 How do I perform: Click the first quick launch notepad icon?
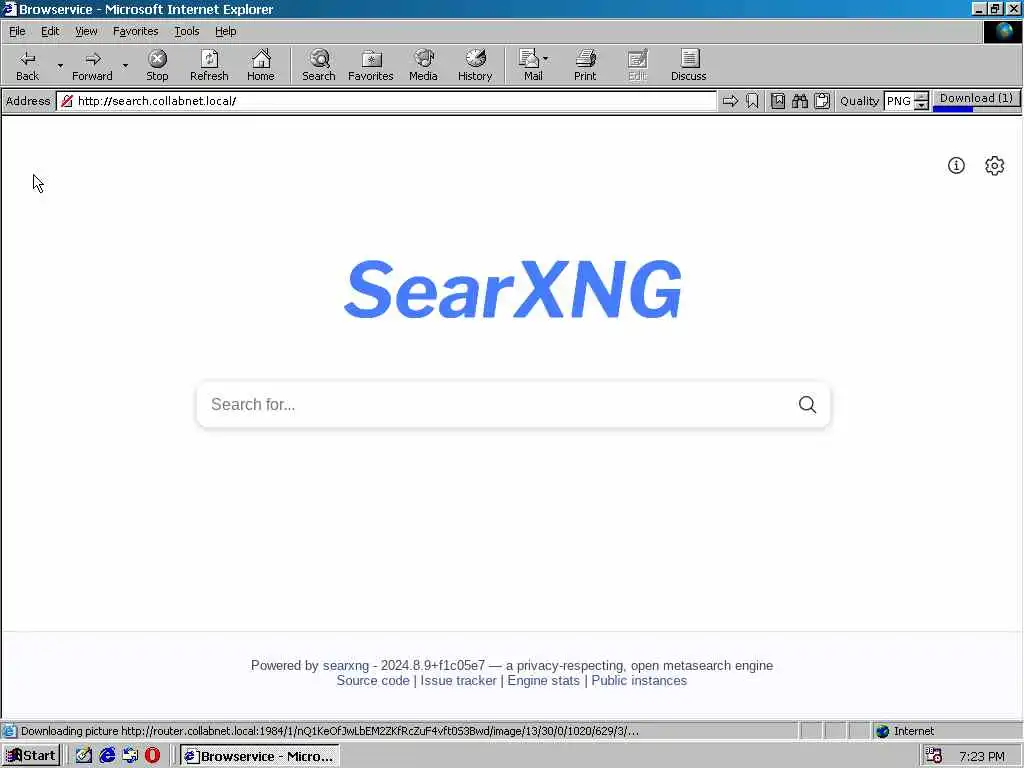coord(84,756)
